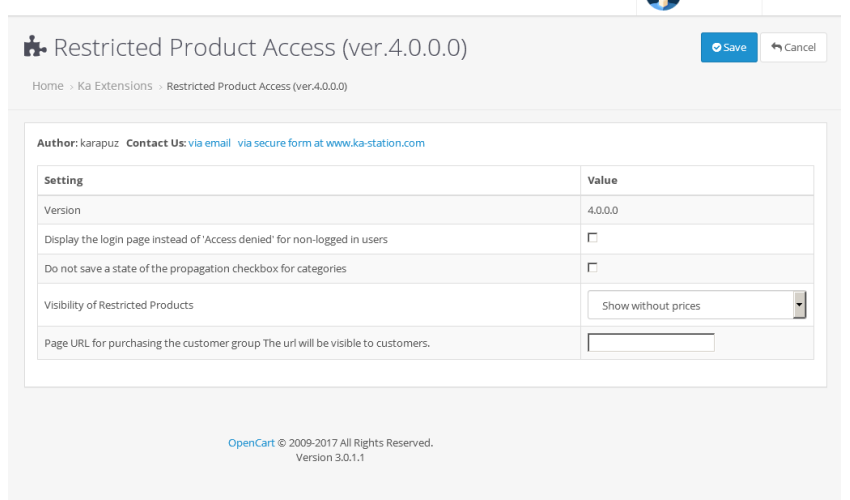Select Restricted Product Access breadcrumb item
The width and height of the screenshot is (850, 500).
coord(257,86)
